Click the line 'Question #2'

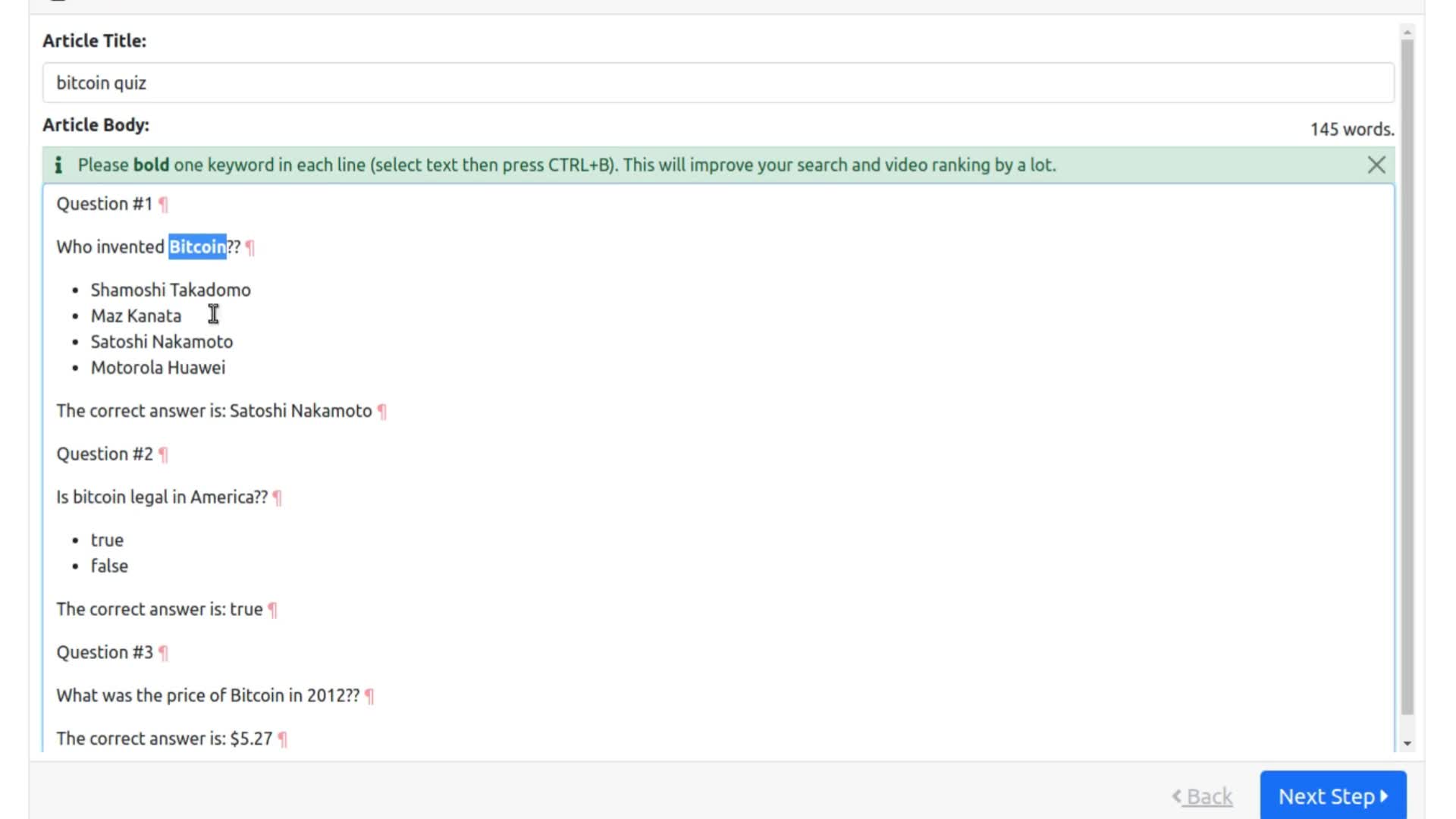tap(105, 454)
